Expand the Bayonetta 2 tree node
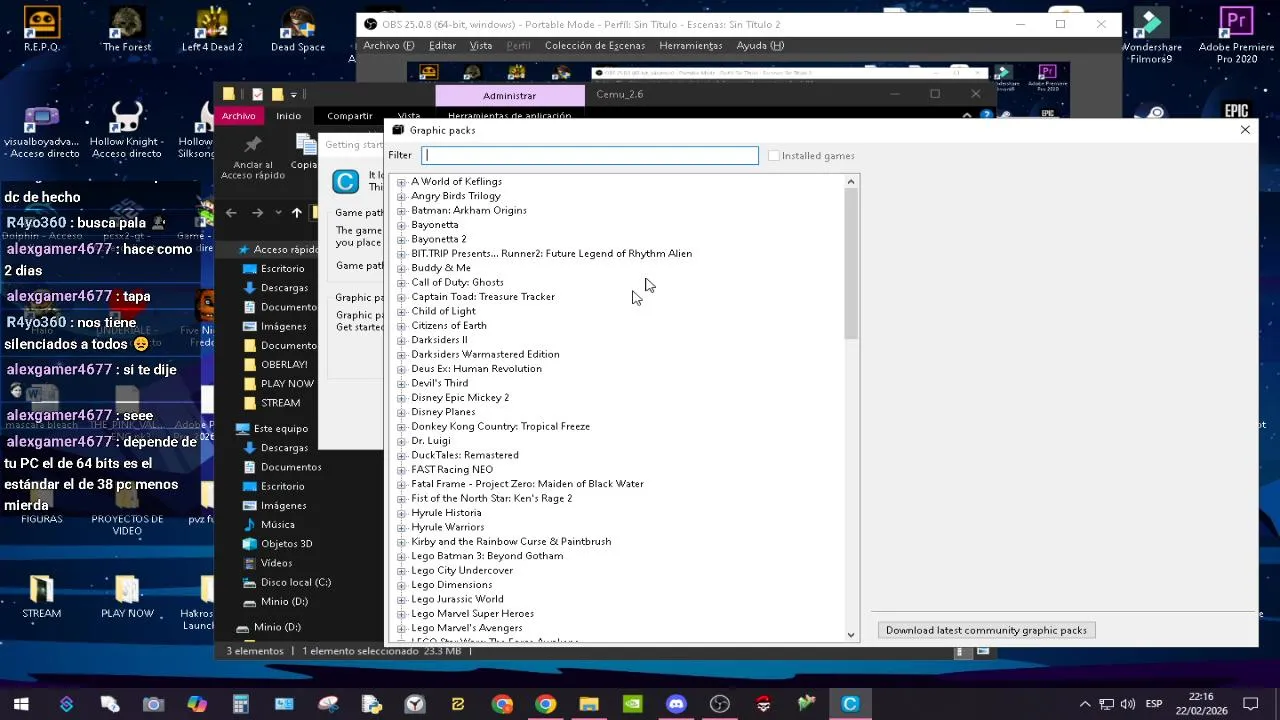This screenshot has width=1280, height=720. pyautogui.click(x=401, y=239)
